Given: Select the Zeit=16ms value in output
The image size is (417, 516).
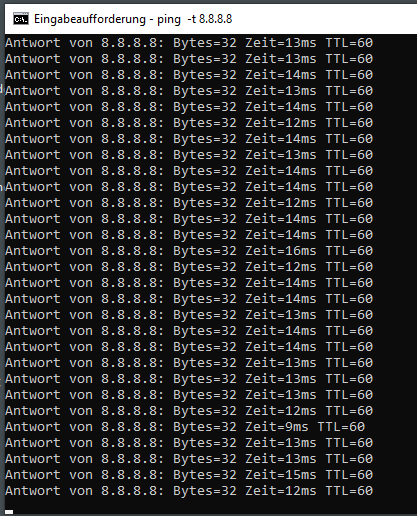Looking at the screenshot, I should click(x=281, y=251).
